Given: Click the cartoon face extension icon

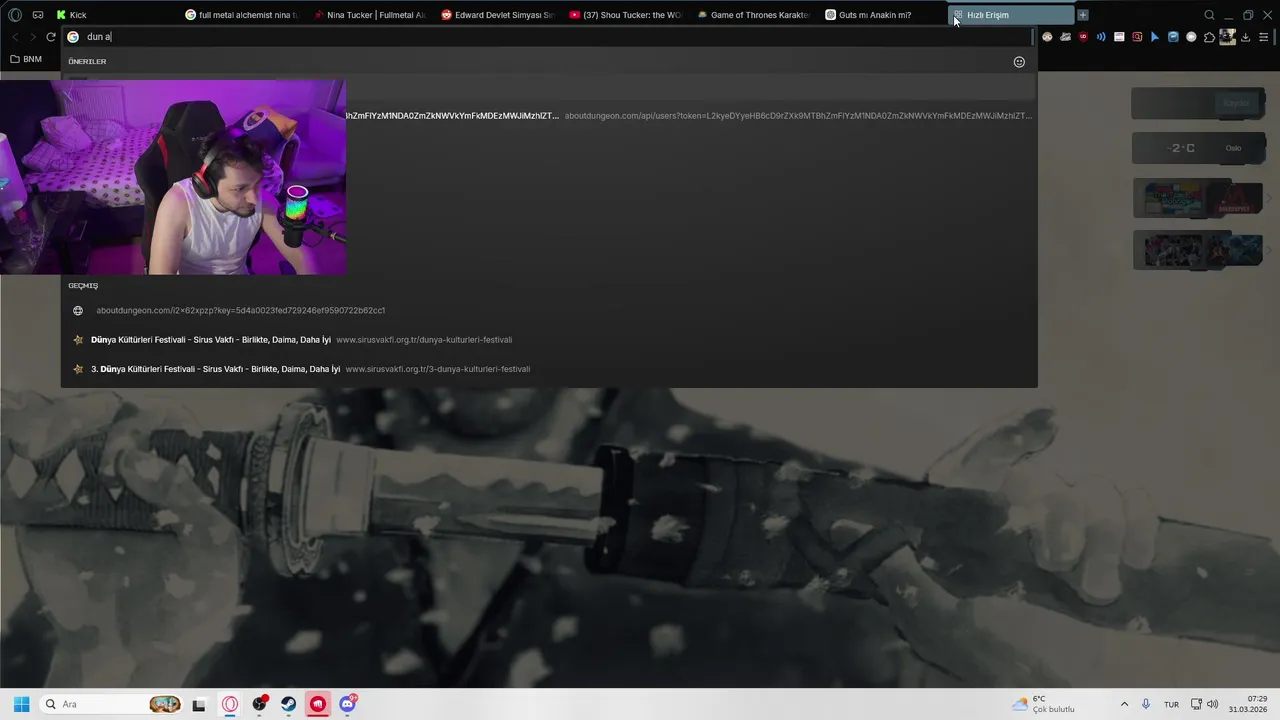Looking at the screenshot, I should [x=1047, y=37].
